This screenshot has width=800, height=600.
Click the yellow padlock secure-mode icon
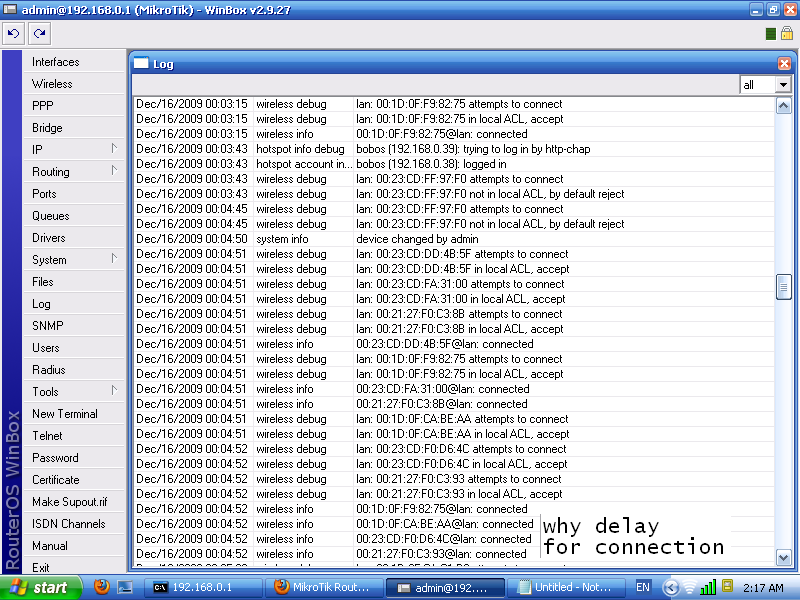[787, 34]
